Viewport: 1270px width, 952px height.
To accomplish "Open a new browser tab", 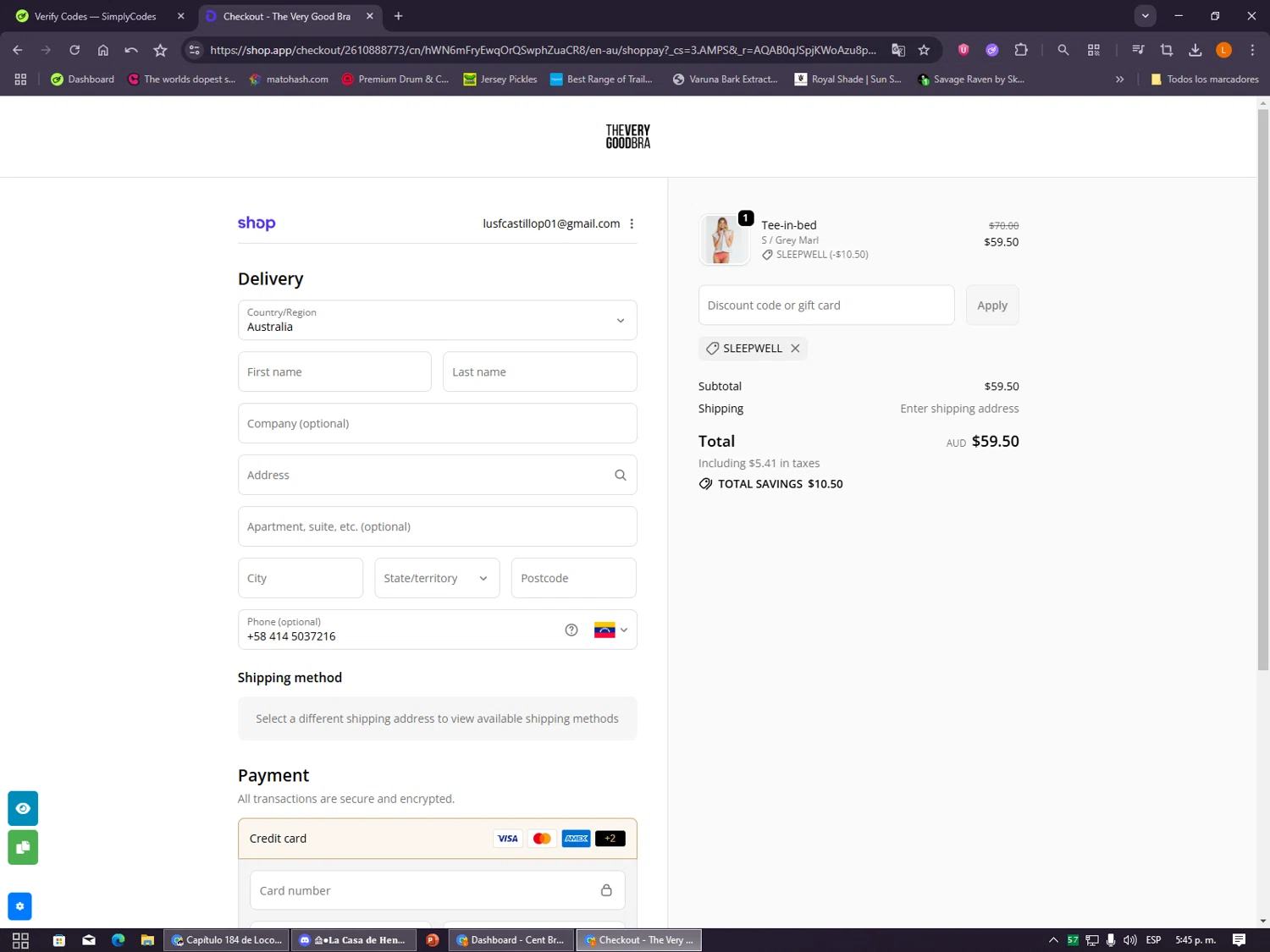I will [x=398, y=16].
